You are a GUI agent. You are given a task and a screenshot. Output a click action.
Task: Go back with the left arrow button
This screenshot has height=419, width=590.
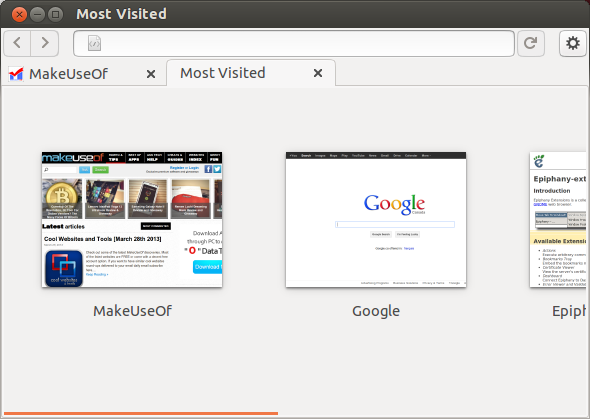tap(17, 43)
